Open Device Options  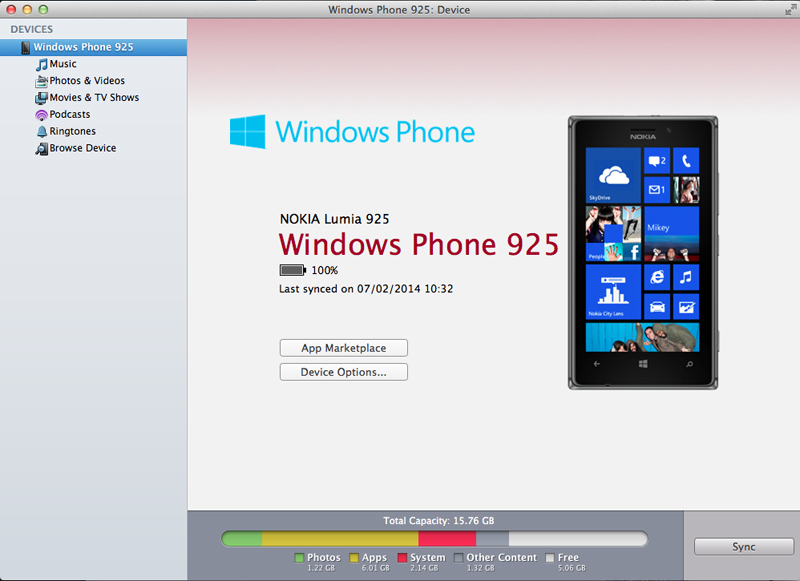coord(343,371)
